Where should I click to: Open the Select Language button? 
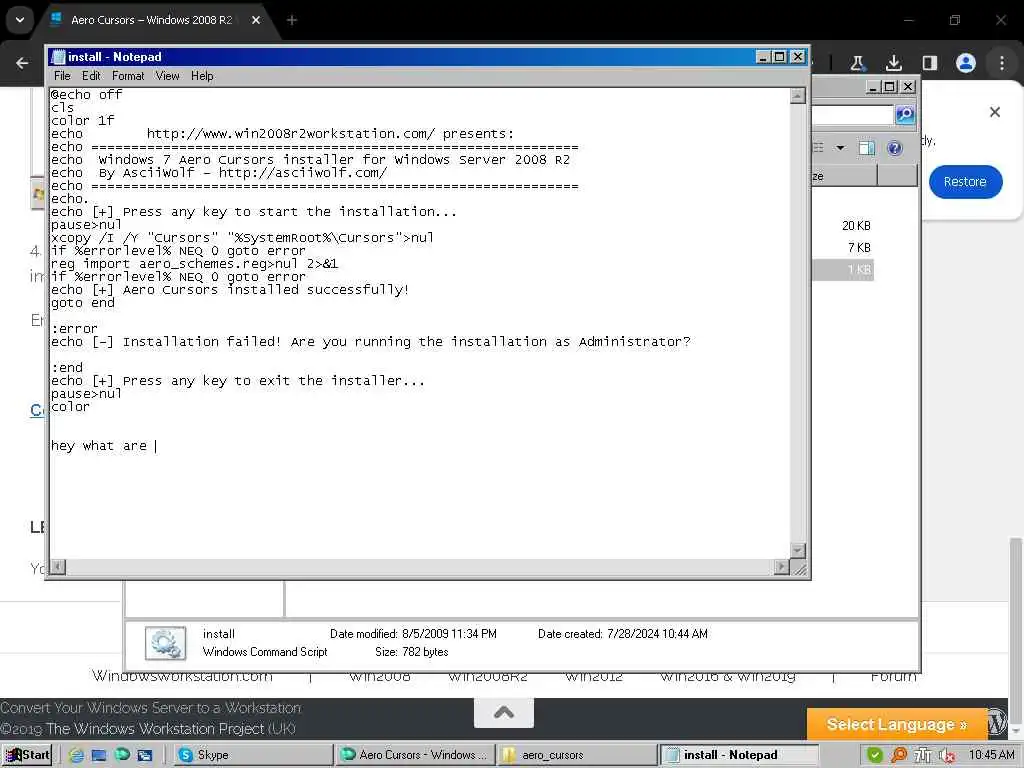[896, 724]
